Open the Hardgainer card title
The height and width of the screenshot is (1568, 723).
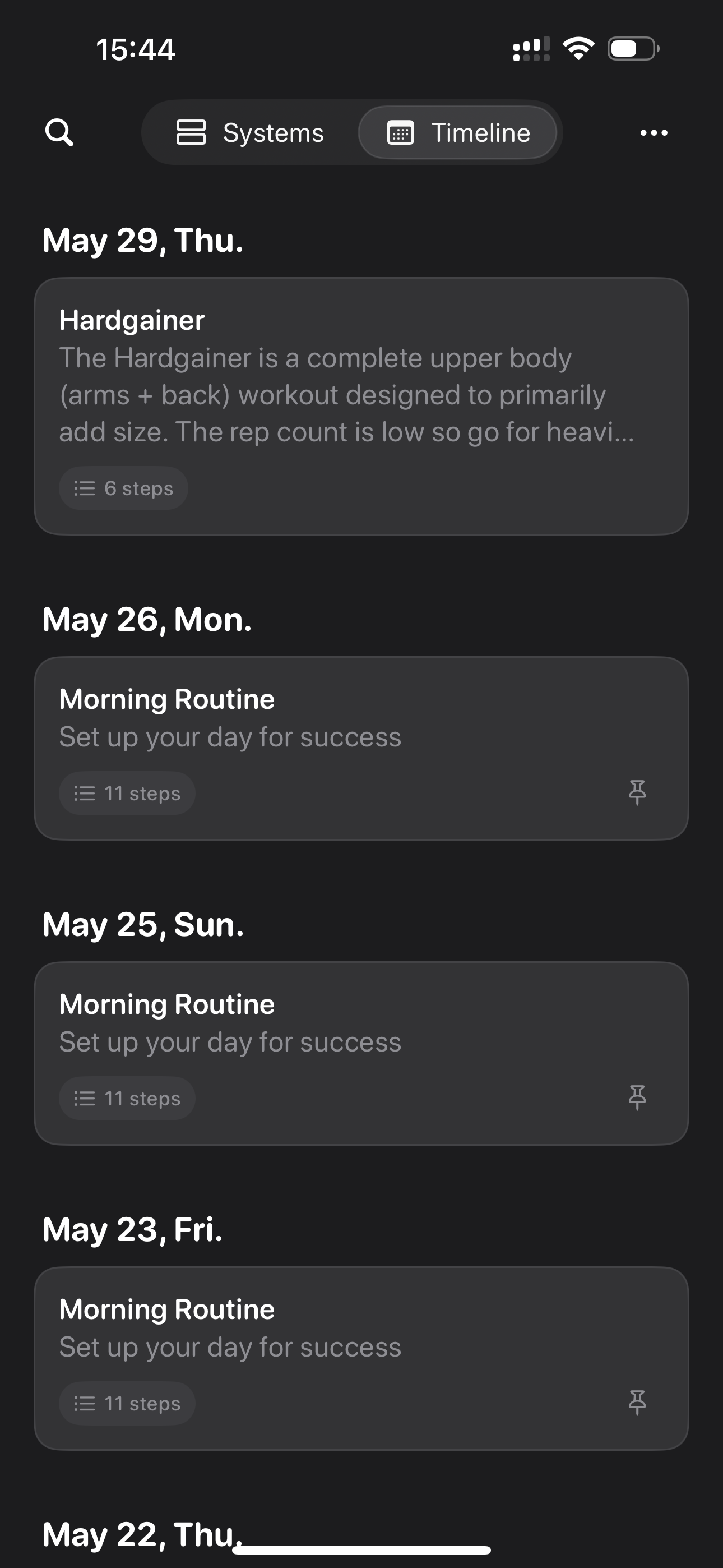tap(132, 320)
